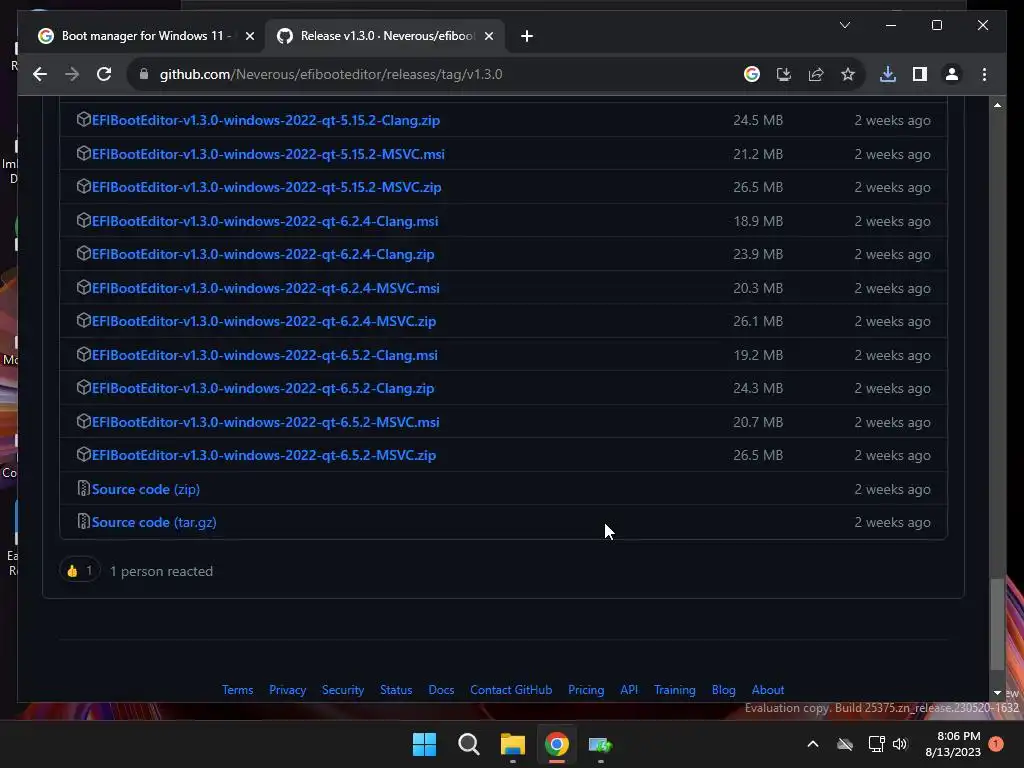This screenshot has width=1024, height=768.
Task: Open Contact GitHub footer link
Action: tap(511, 690)
